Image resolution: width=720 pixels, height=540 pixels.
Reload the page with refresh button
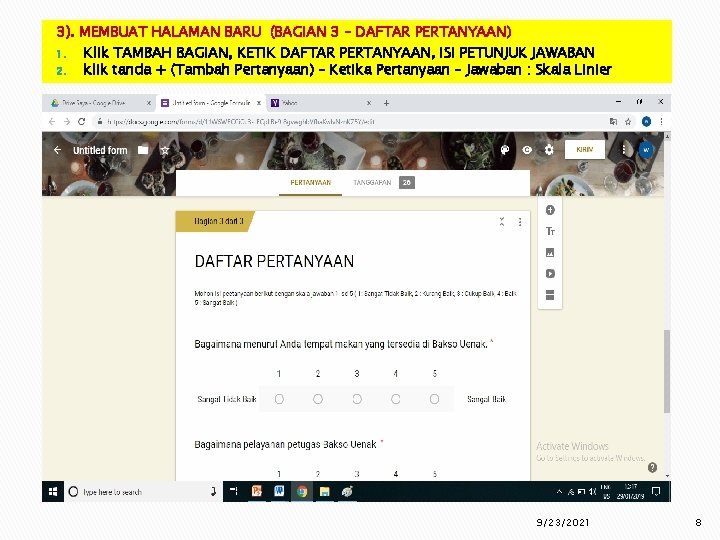pos(82,122)
